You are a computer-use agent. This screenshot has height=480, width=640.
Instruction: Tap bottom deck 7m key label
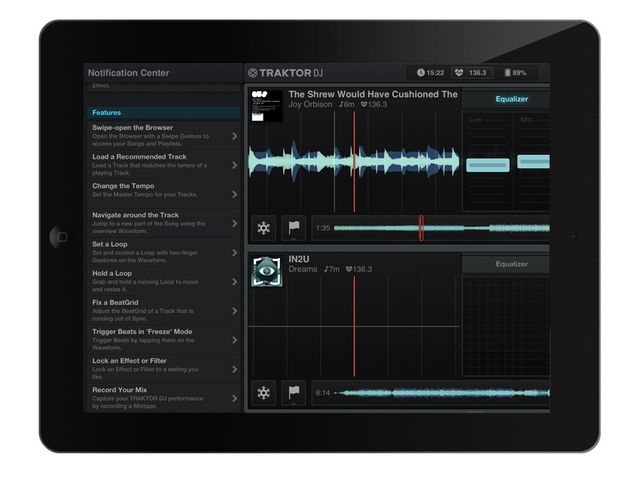[x=332, y=269]
